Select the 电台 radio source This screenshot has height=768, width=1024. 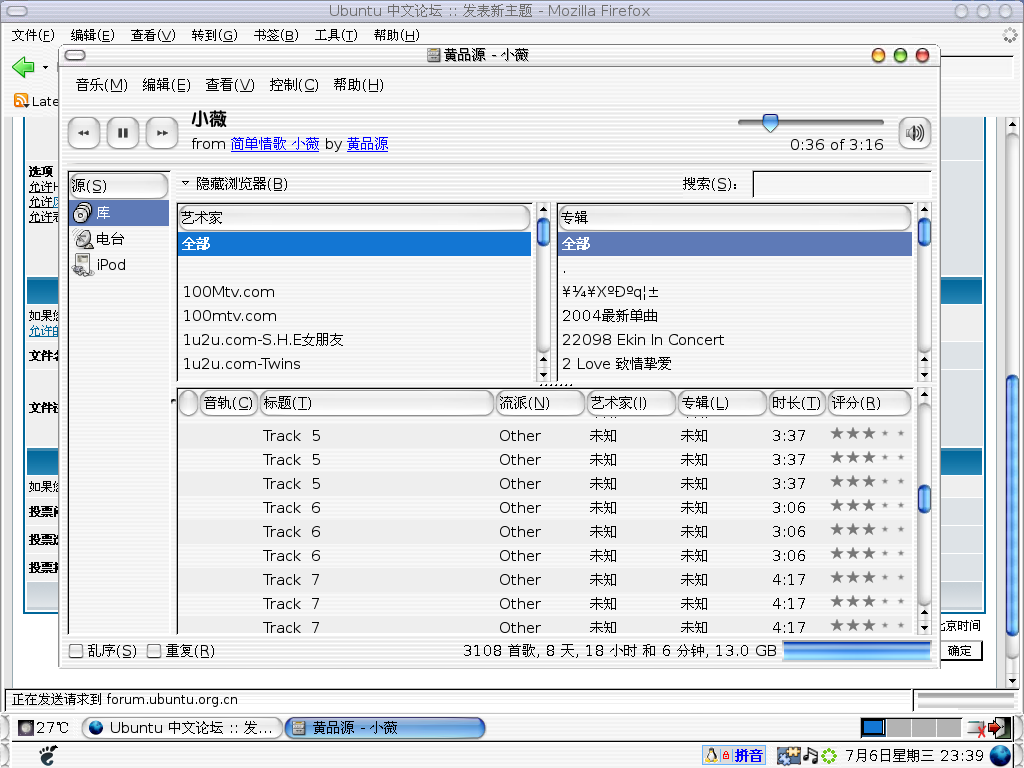pos(119,239)
